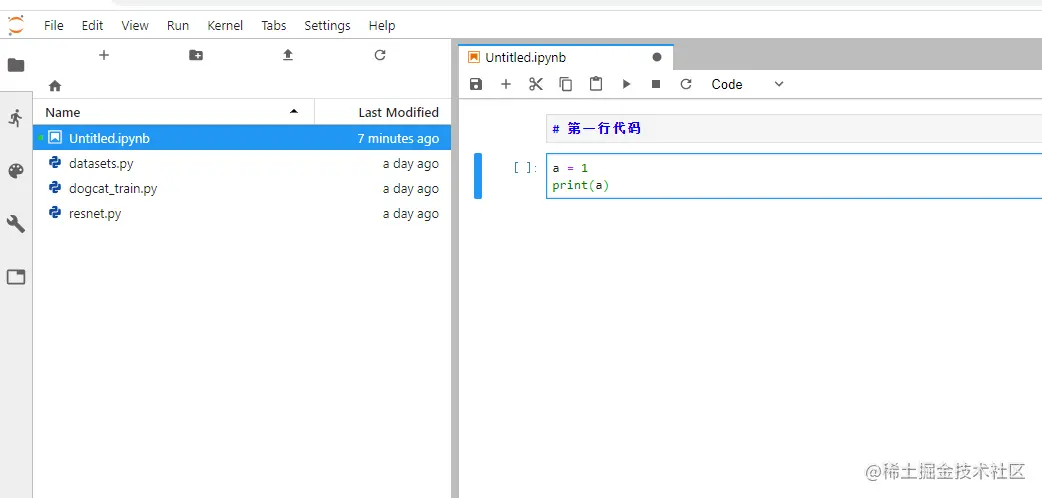This screenshot has height=498, width=1042.
Task: Select dogcat_train.py in the file list
Action: coord(242,189)
